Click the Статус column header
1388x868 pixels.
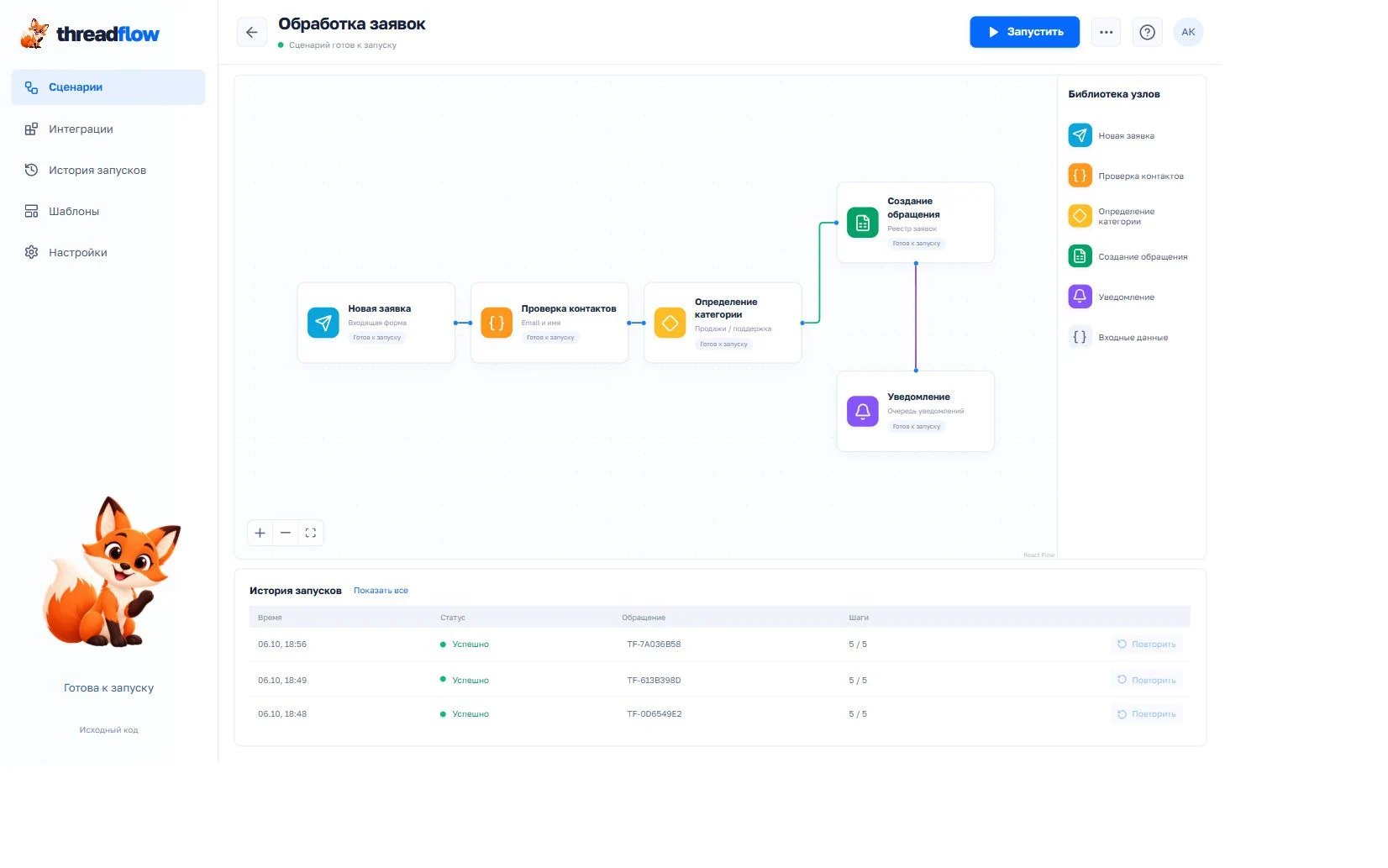click(453, 618)
